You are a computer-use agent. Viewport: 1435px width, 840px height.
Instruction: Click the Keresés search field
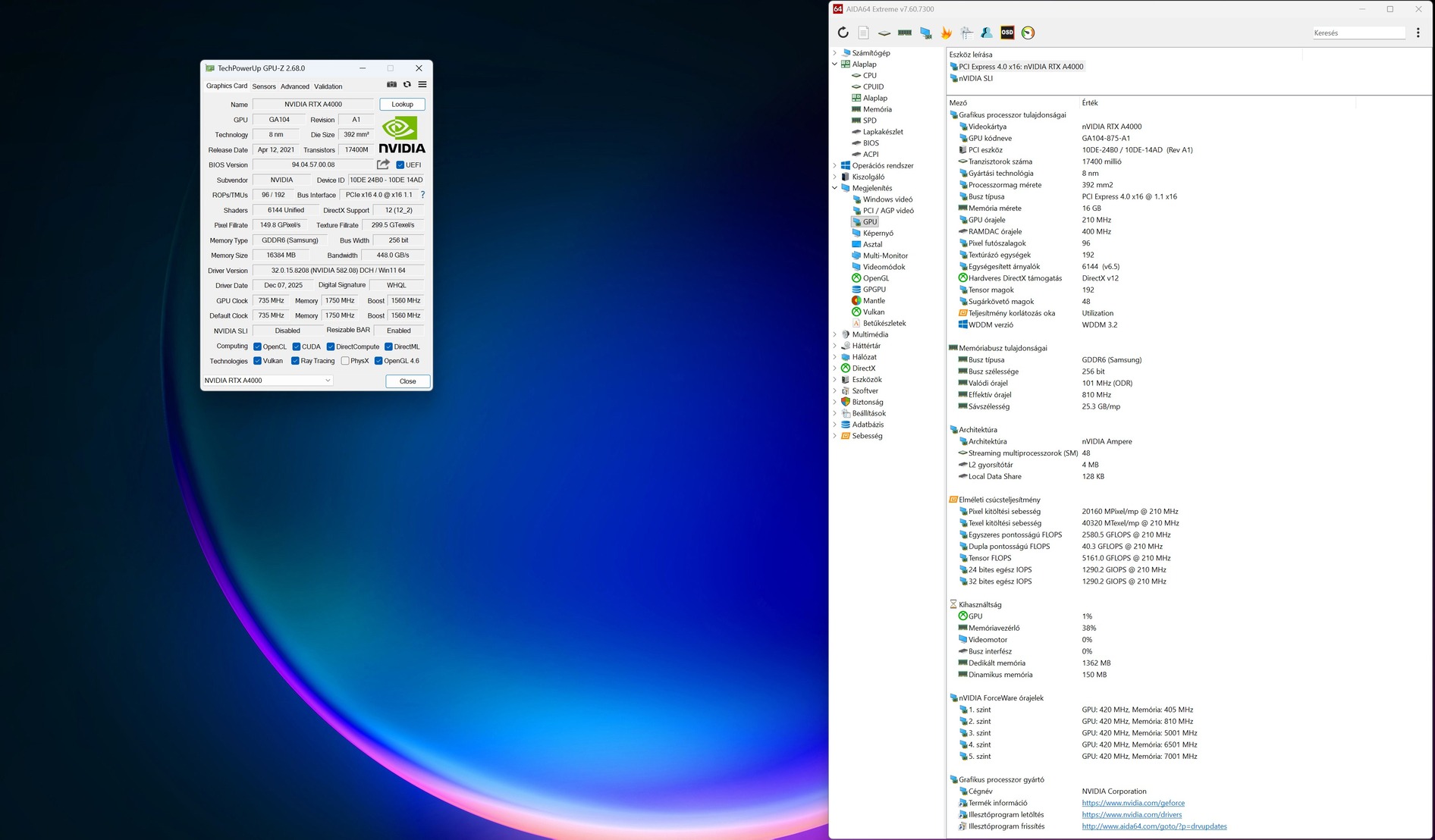point(1358,33)
